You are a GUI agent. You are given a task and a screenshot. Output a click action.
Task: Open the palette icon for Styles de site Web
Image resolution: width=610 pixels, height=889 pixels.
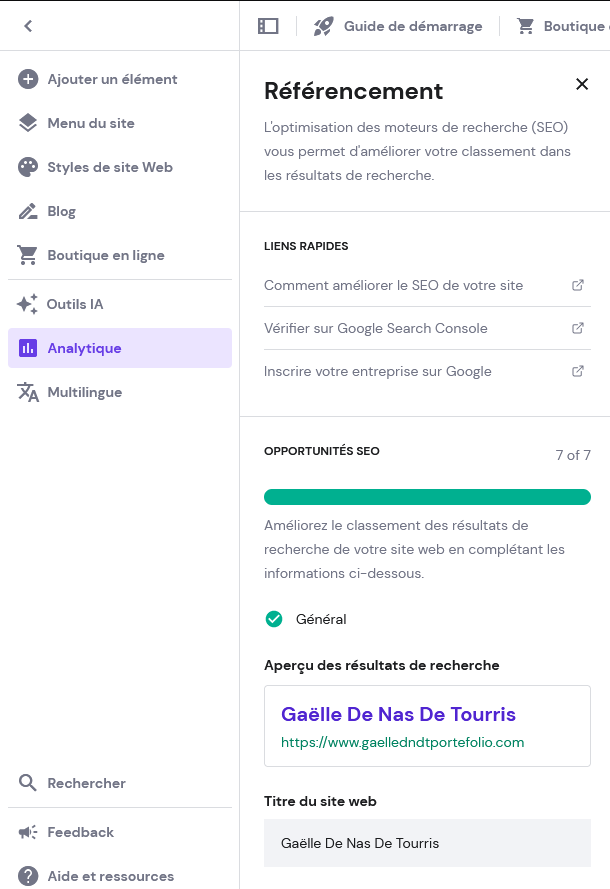click(28, 167)
